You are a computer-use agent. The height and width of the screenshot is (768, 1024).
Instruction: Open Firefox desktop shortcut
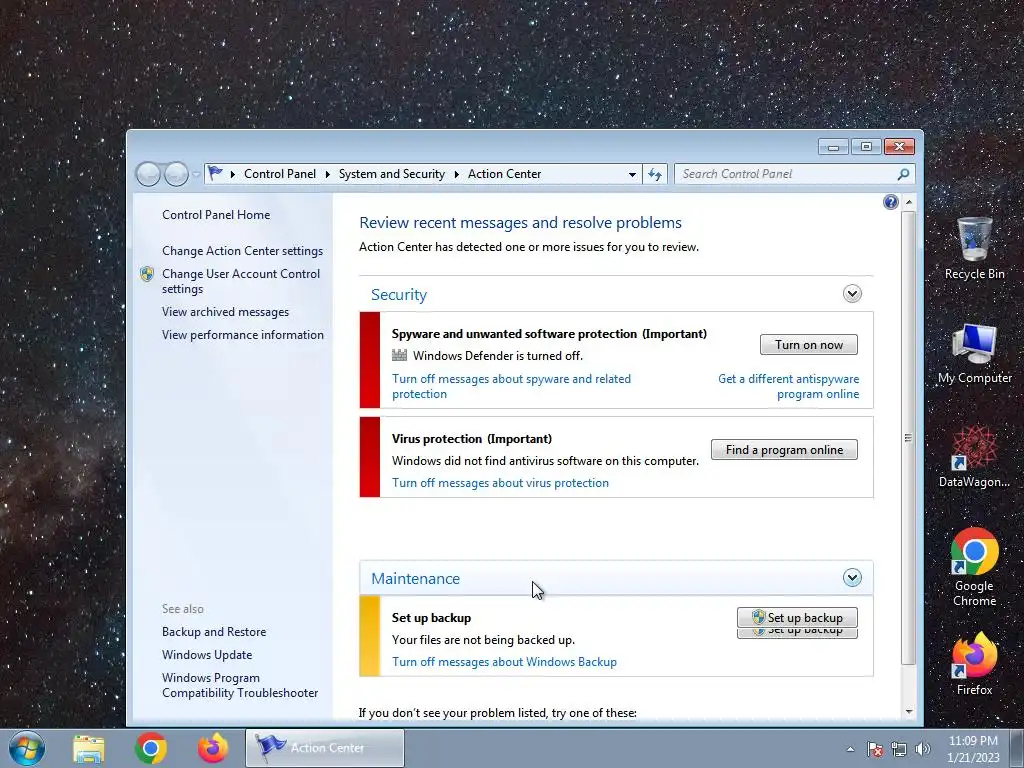point(974,664)
